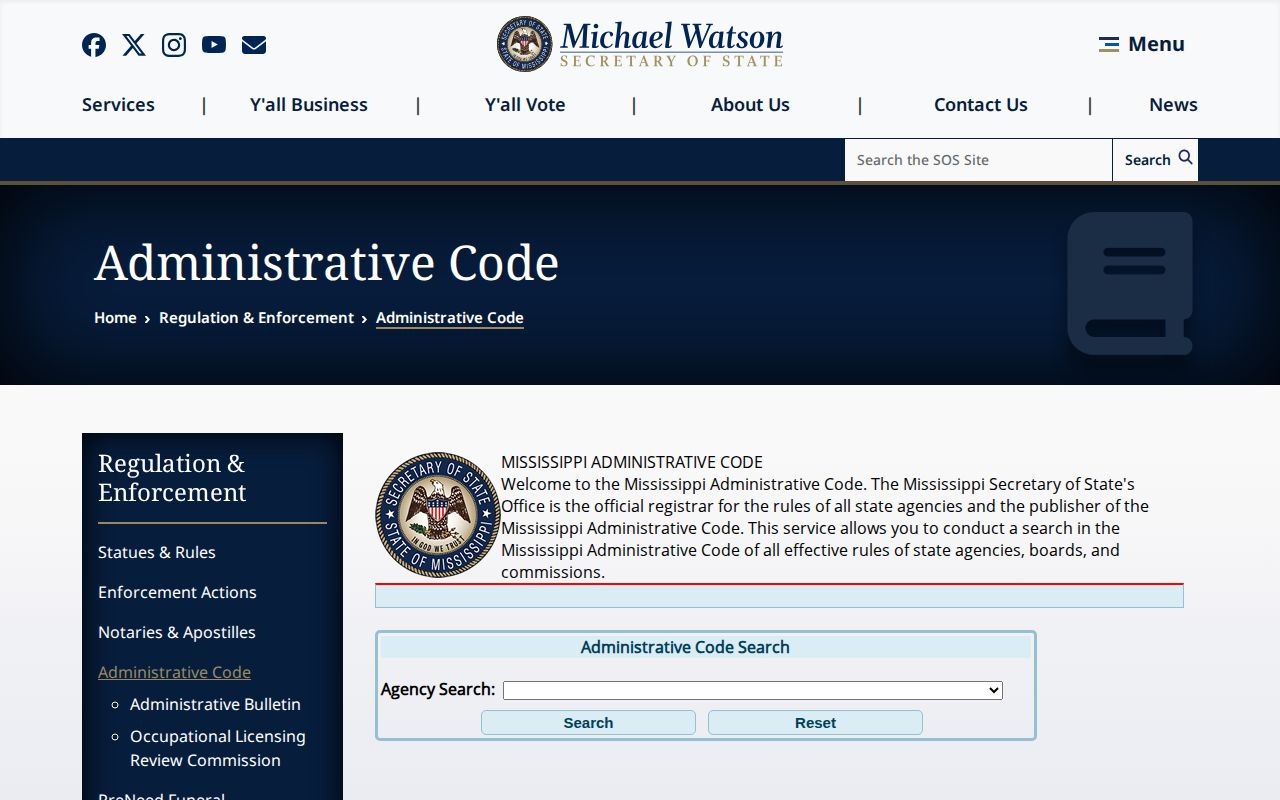Image resolution: width=1280 pixels, height=800 pixels.
Task: Click the Administrative Code Search button
Action: (588, 722)
